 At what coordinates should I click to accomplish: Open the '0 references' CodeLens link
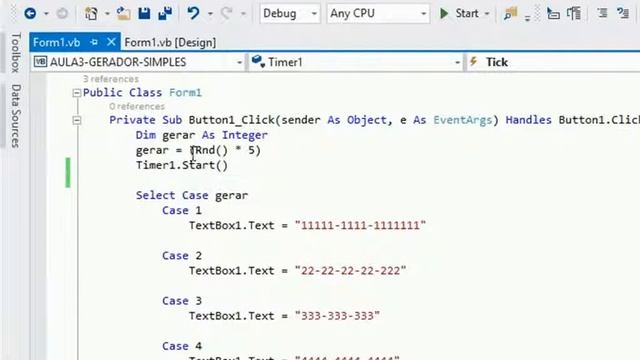pos(137,107)
